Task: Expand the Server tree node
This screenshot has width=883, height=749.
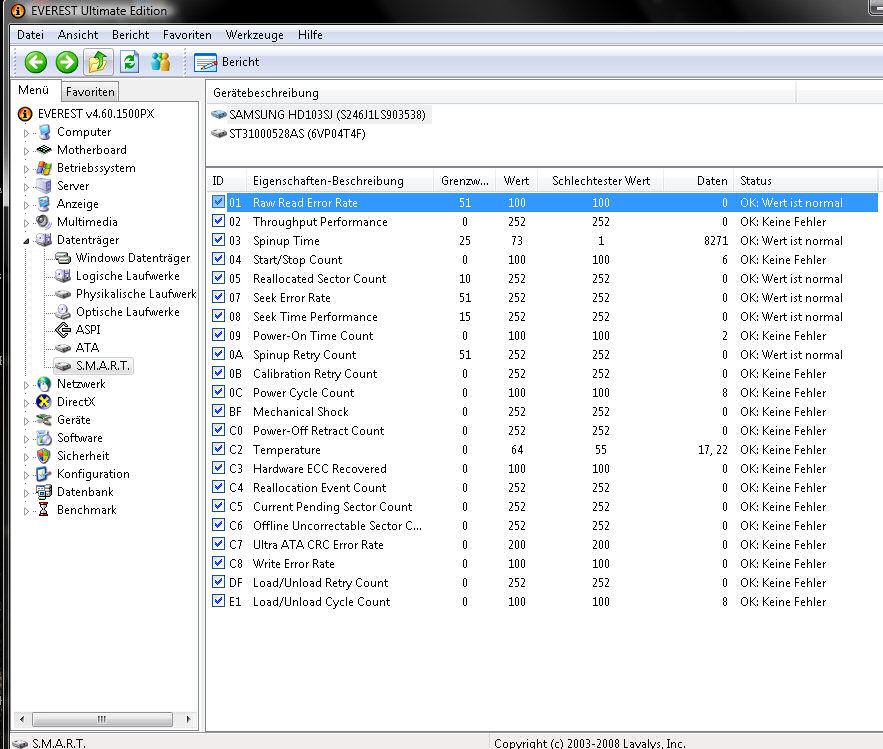Action: tap(26, 187)
